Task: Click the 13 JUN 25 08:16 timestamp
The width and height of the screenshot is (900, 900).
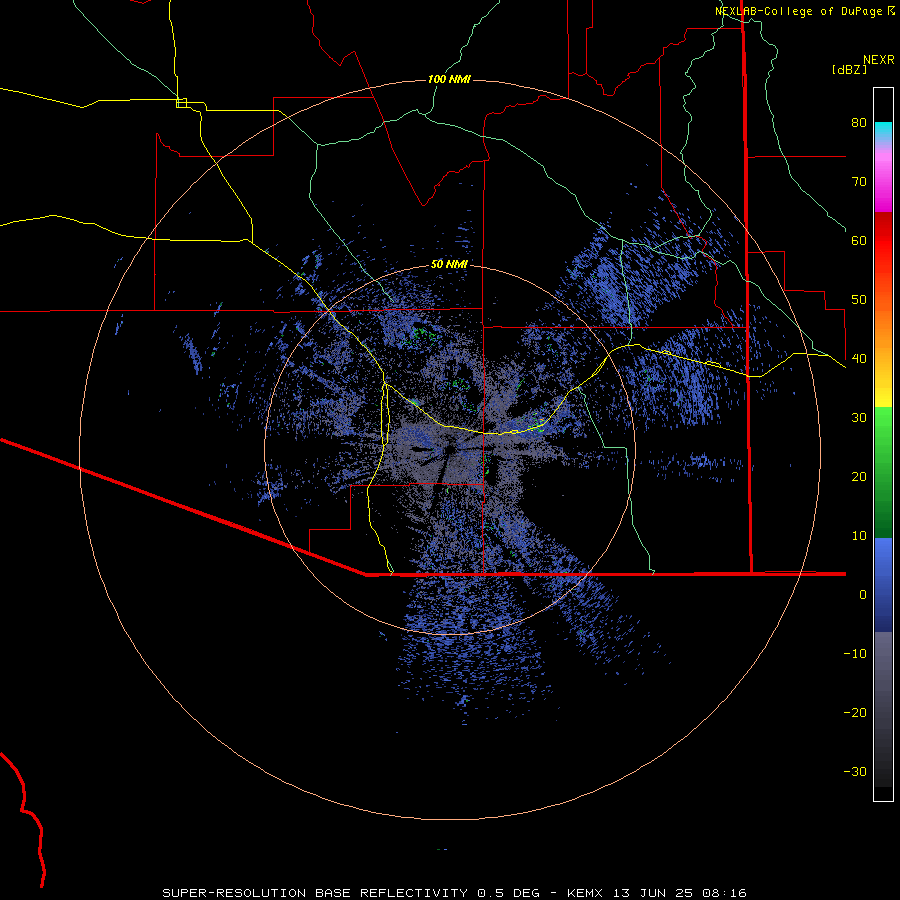Action: coord(680,893)
